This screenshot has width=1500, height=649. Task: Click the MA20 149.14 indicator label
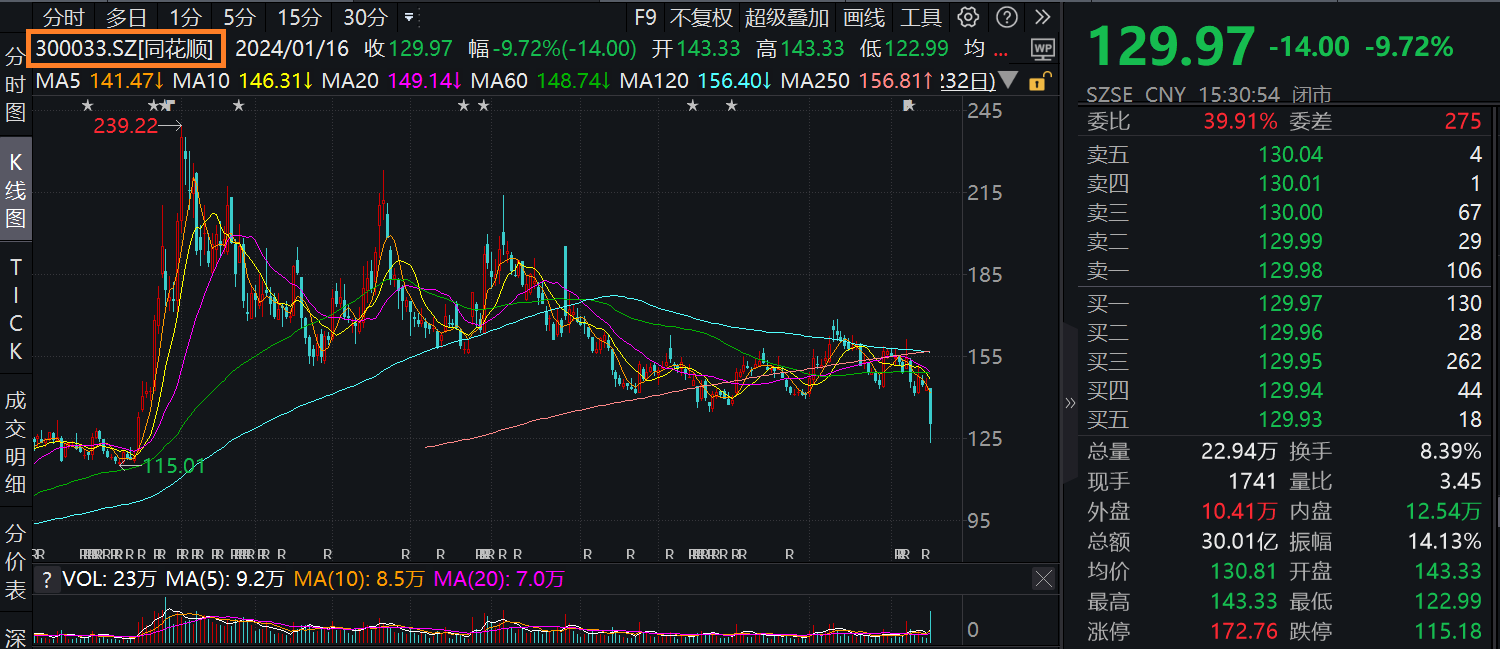point(391,80)
